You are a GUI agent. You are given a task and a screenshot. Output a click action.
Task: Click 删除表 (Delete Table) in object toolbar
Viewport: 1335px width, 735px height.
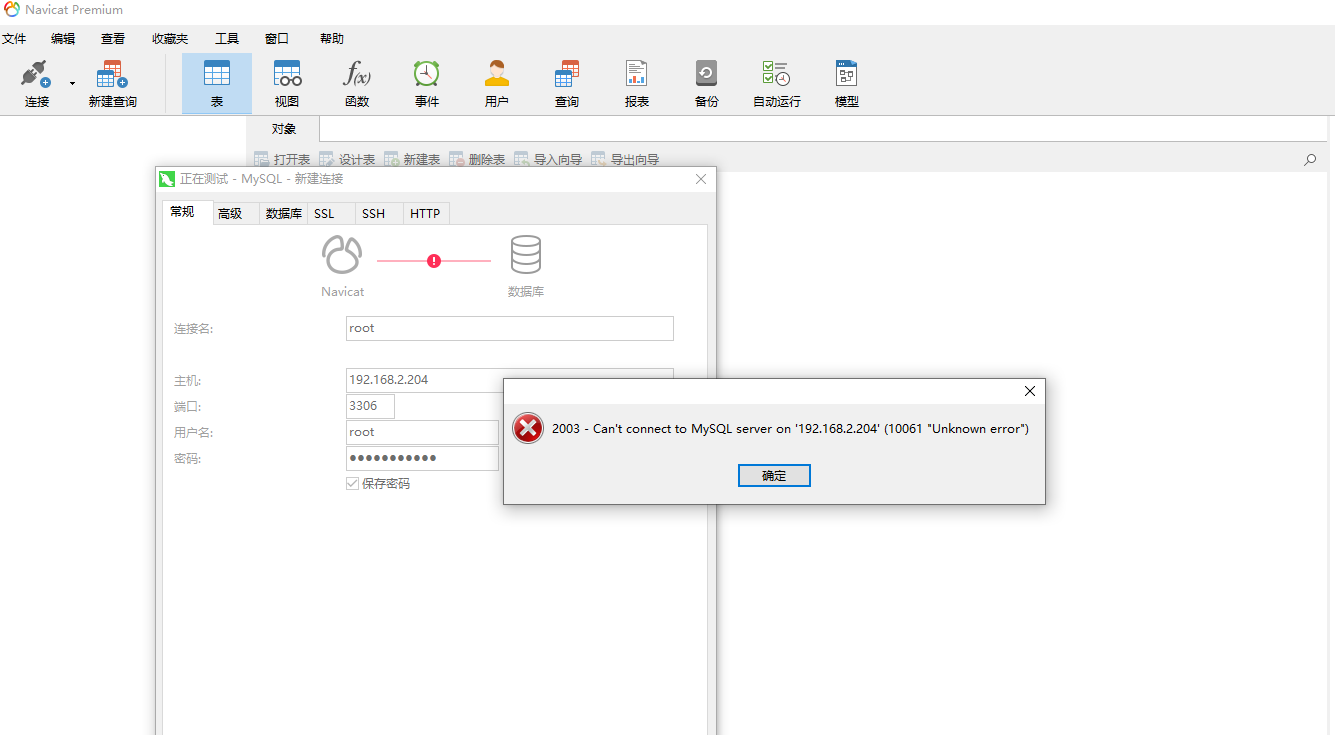(x=477, y=159)
